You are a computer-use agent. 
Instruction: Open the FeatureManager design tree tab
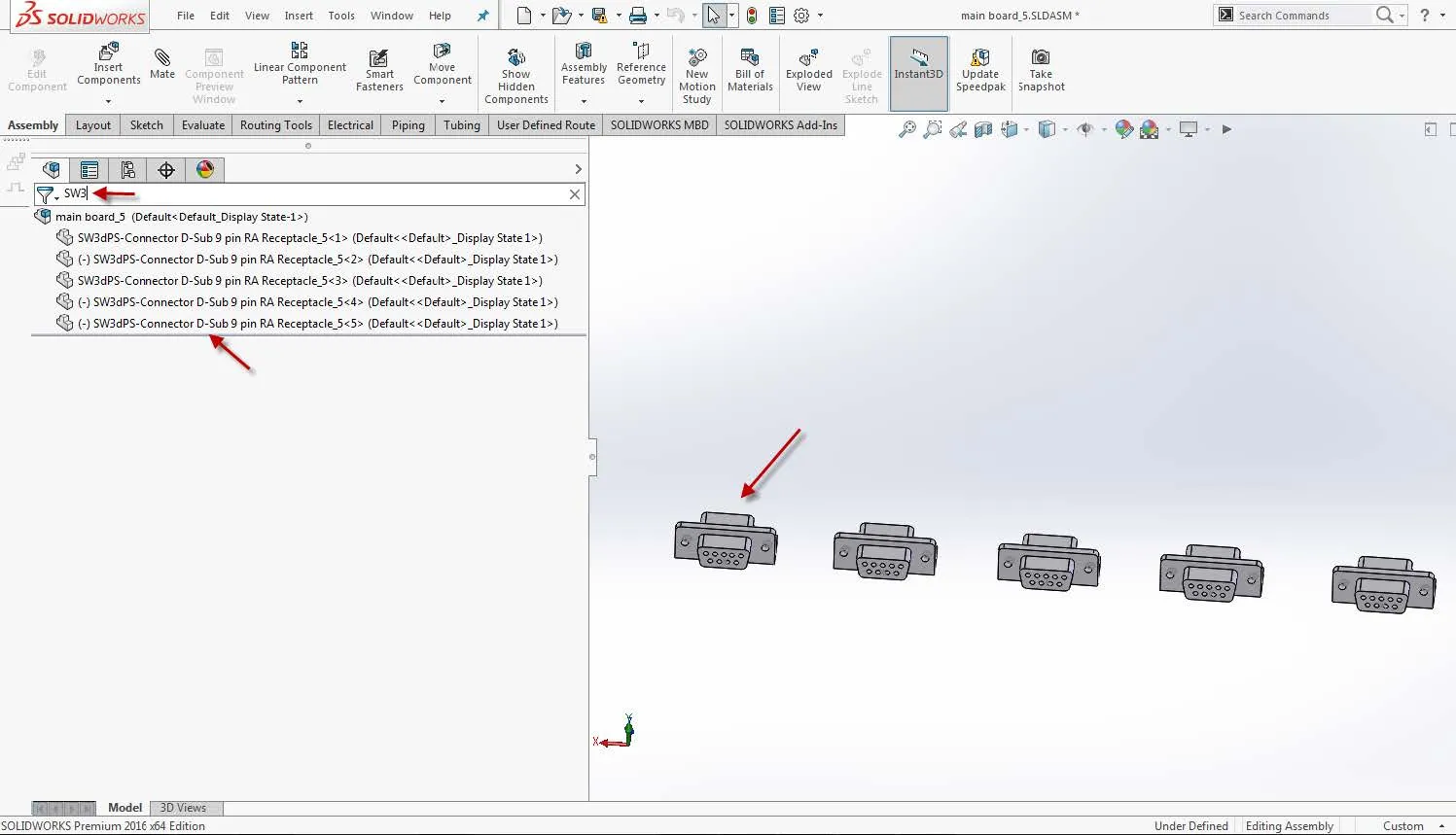(52, 170)
